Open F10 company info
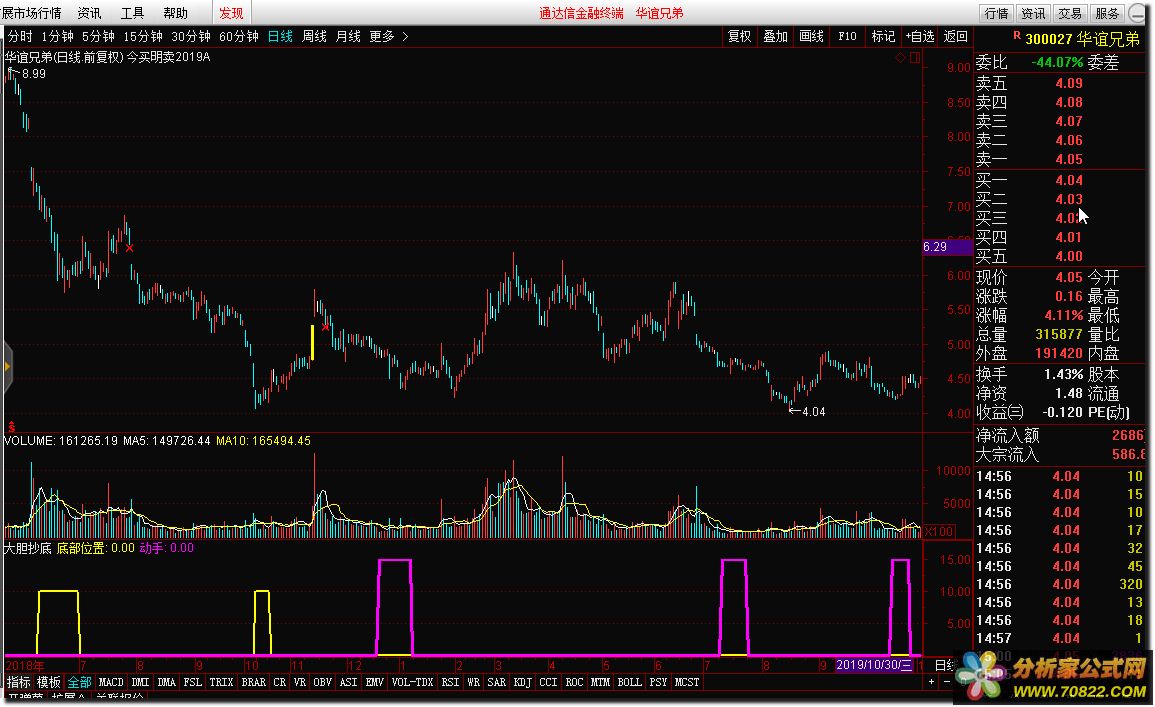The height and width of the screenshot is (707, 1155). pyautogui.click(x=847, y=36)
